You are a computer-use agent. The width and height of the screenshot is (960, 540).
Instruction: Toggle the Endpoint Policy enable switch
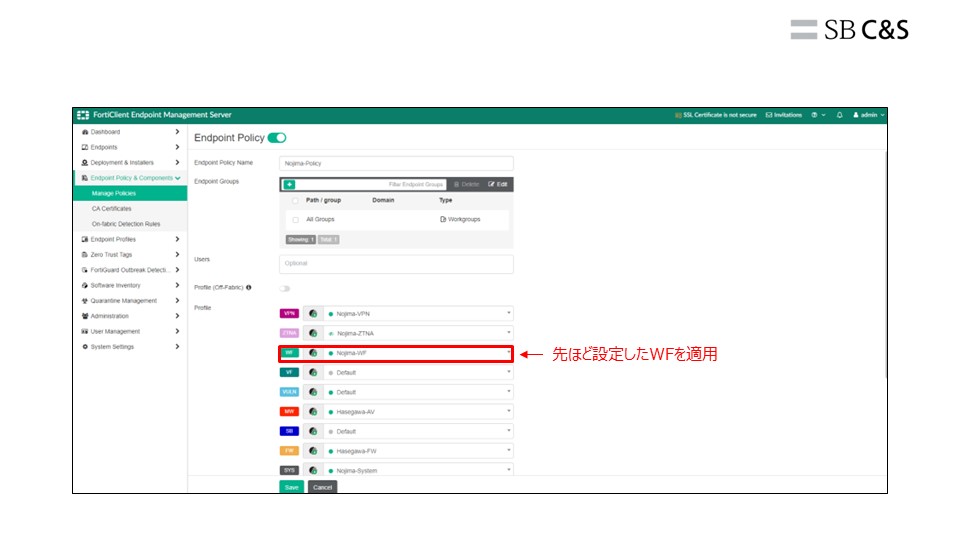(x=277, y=138)
